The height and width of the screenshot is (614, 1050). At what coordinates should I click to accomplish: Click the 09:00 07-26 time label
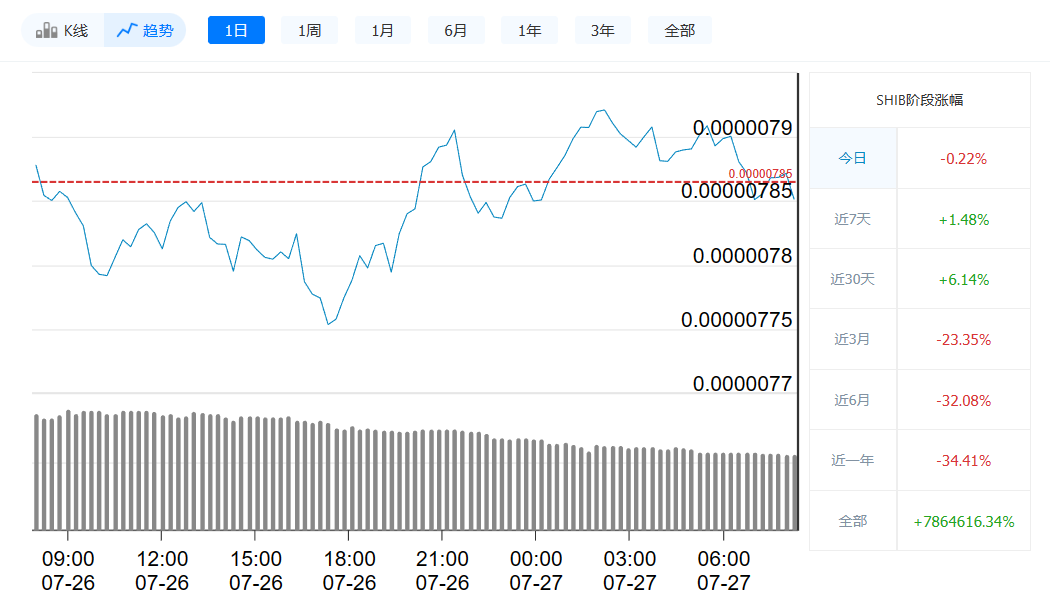coord(71,568)
